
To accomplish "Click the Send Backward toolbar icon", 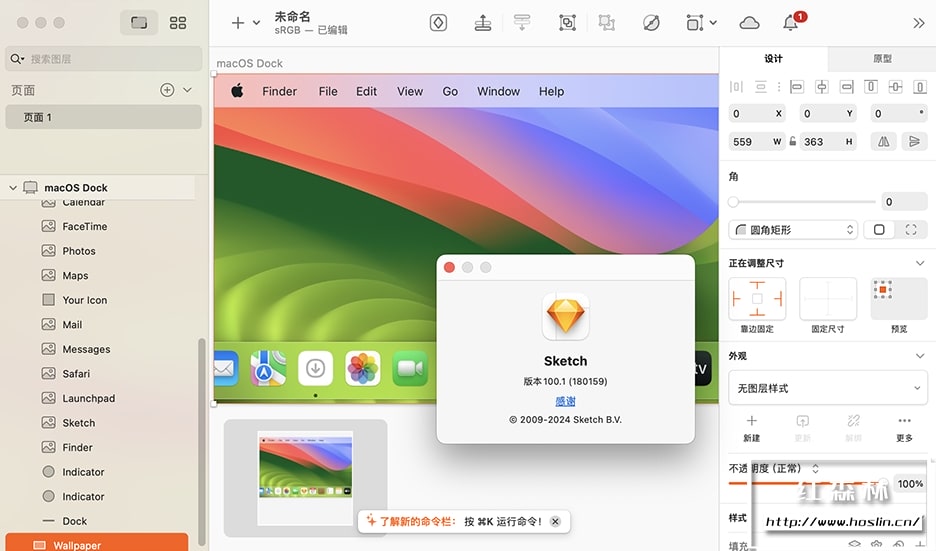I will pyautogui.click(x=522, y=23).
